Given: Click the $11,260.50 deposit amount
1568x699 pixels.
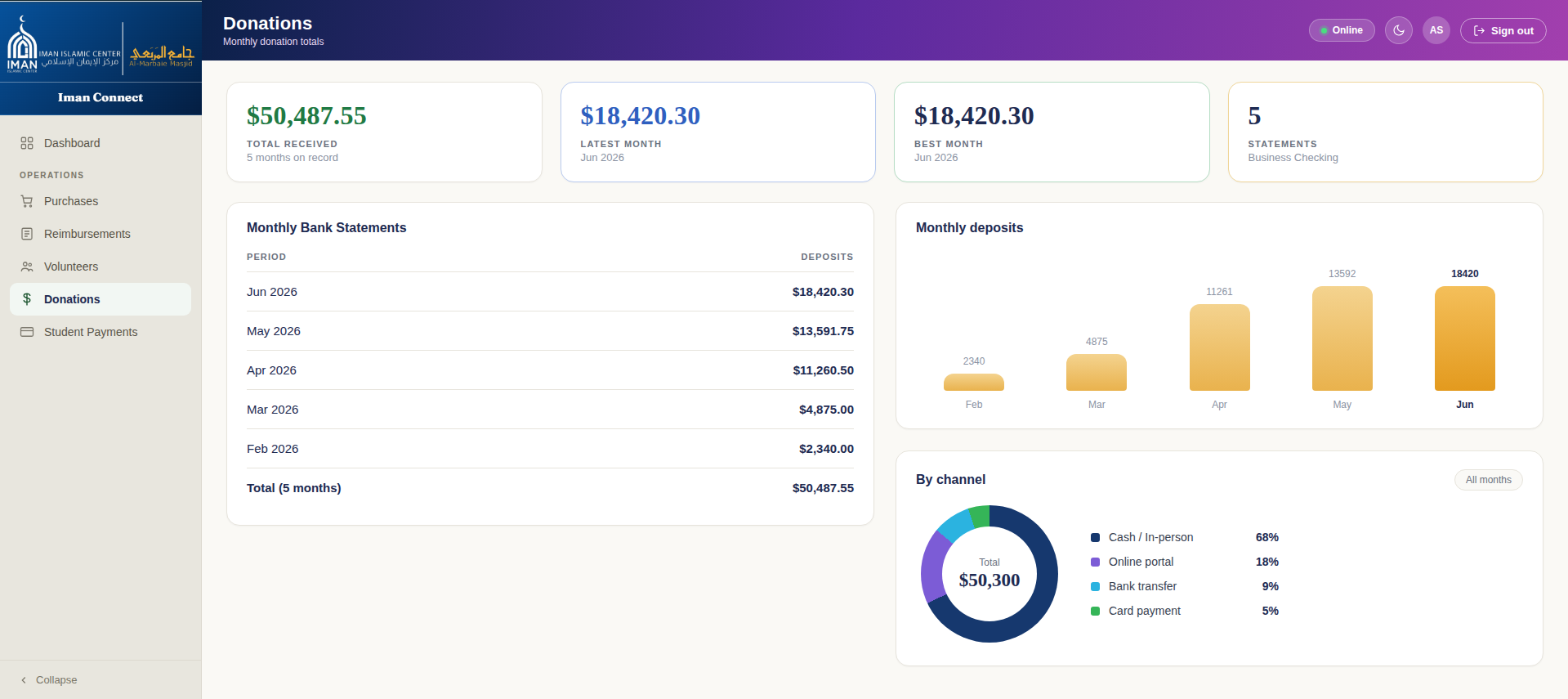Looking at the screenshot, I should 823,370.
